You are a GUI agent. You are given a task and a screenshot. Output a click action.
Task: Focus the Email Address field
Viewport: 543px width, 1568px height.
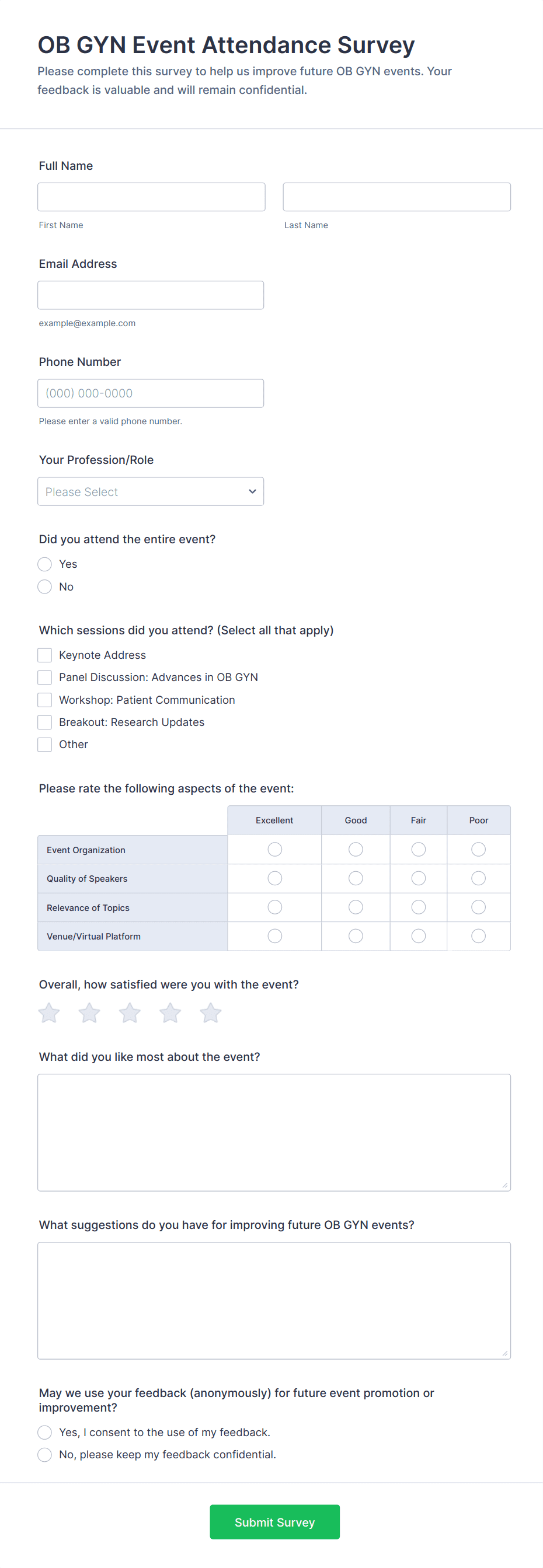(151, 295)
